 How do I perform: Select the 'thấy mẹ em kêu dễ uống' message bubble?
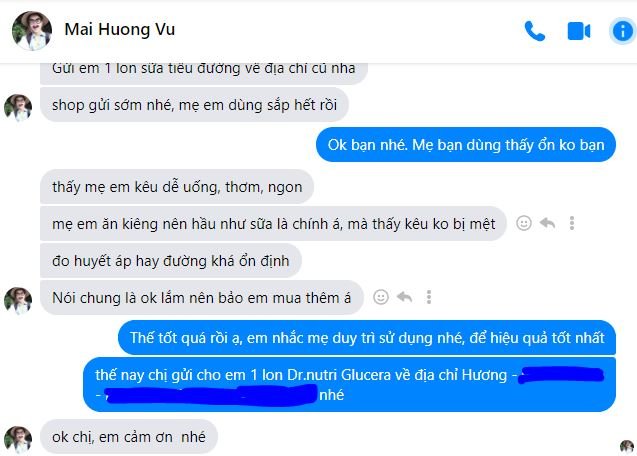pyautogui.click(x=177, y=187)
